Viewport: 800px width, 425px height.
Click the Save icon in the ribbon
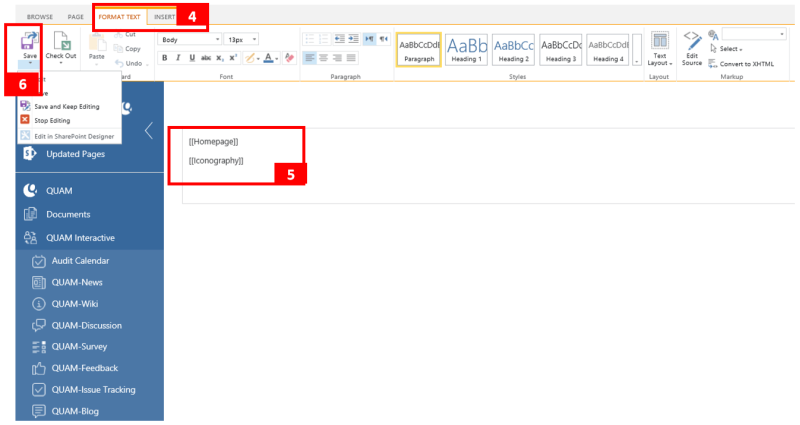[x=29, y=41]
